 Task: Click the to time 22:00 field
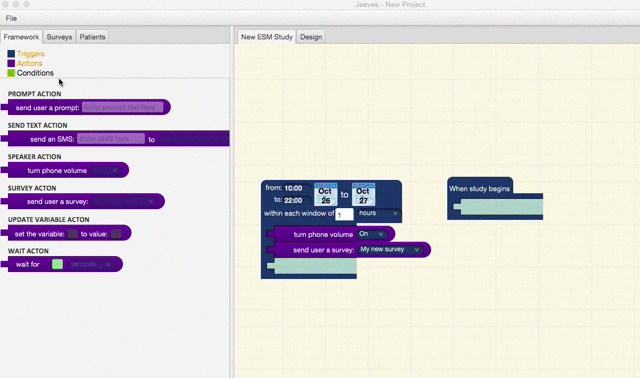point(297,200)
